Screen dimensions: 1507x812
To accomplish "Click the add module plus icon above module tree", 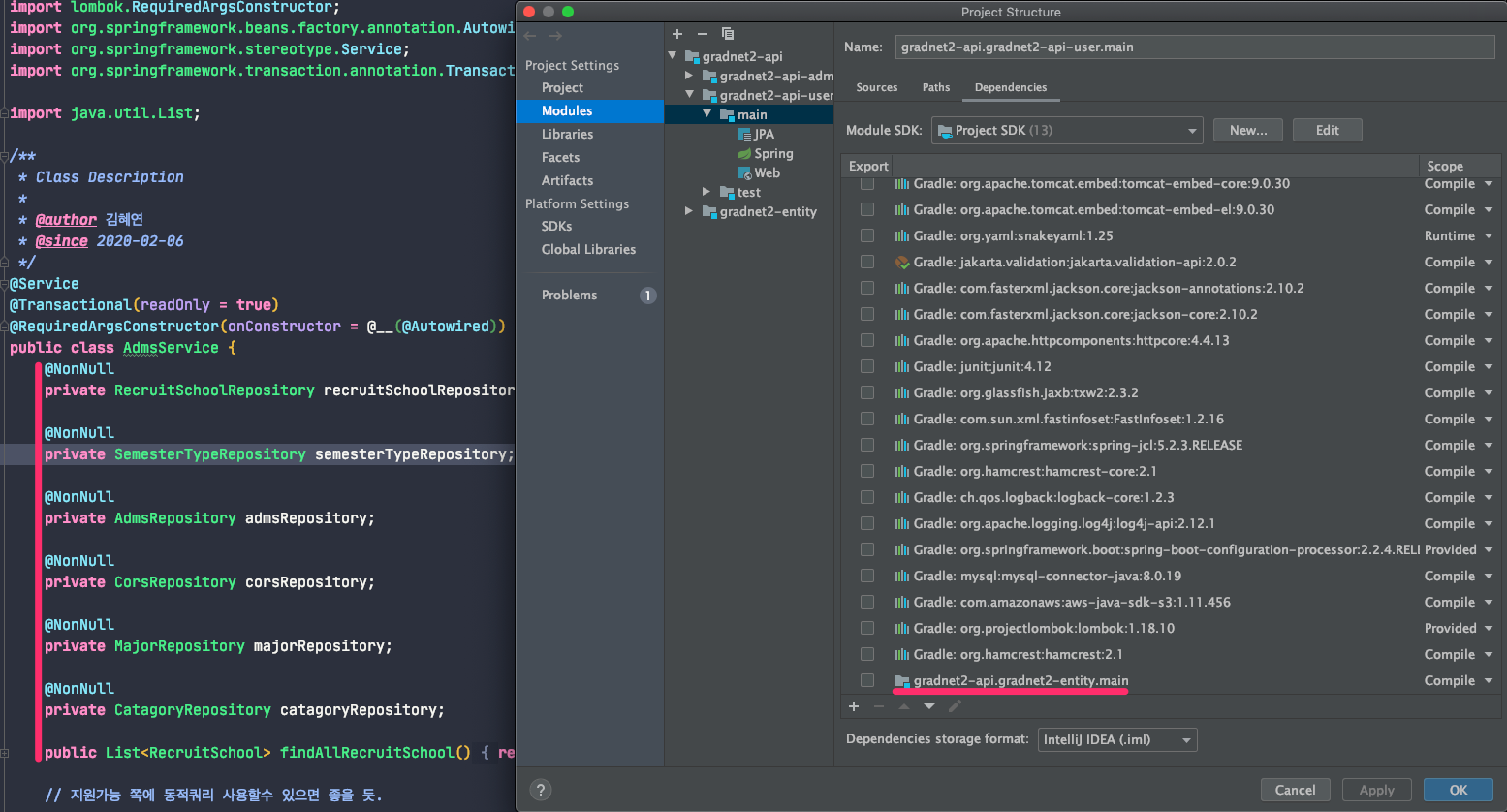I will 677,34.
